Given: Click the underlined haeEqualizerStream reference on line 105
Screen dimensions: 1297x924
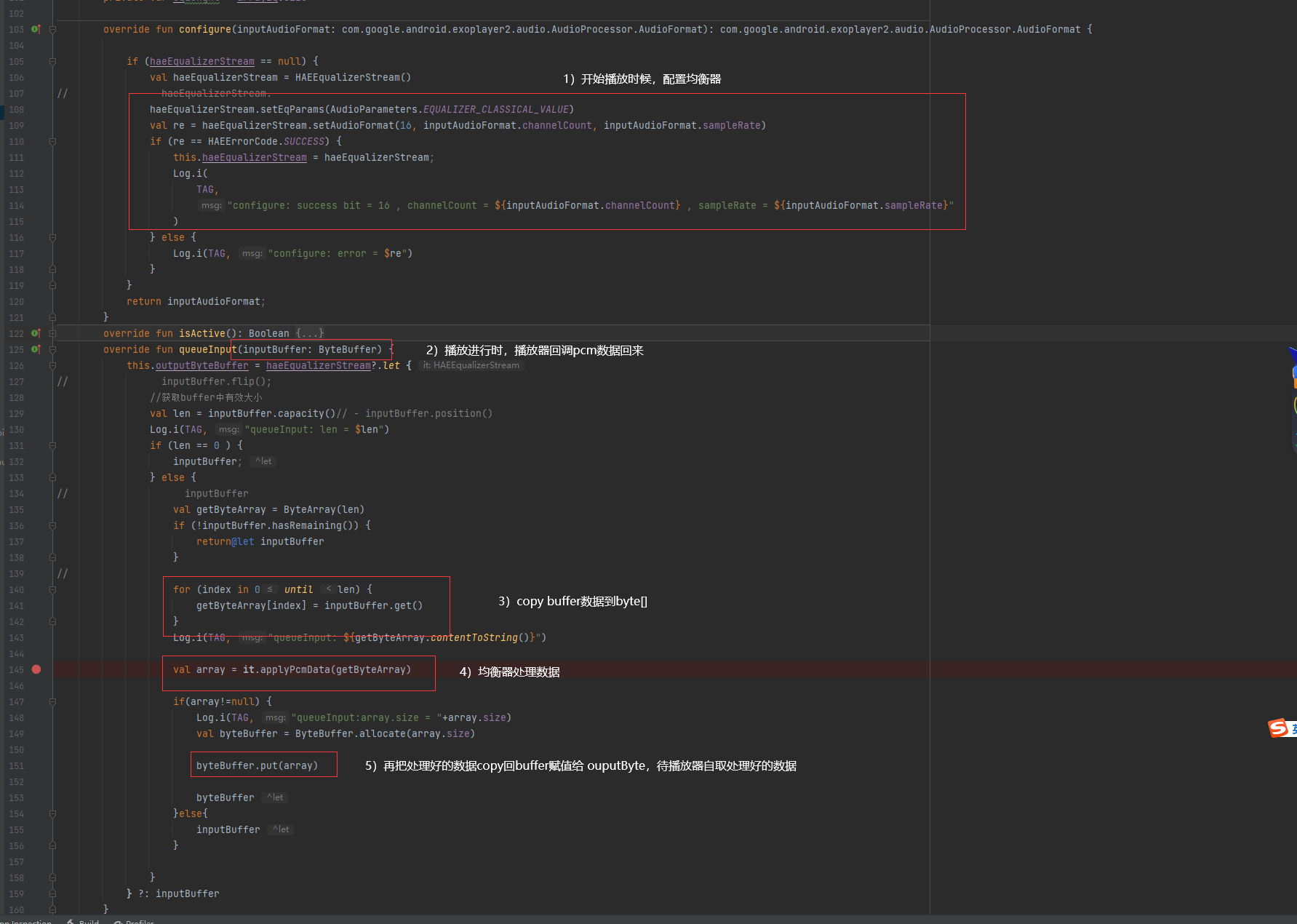Looking at the screenshot, I should [x=201, y=61].
